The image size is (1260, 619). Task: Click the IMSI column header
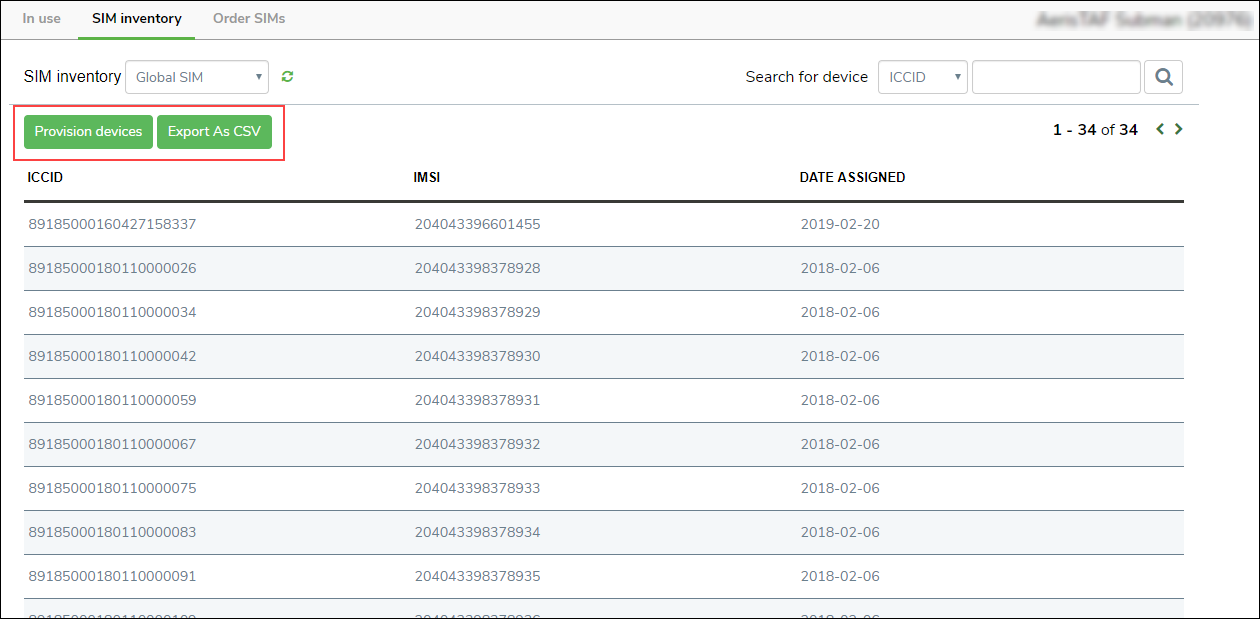(x=427, y=178)
